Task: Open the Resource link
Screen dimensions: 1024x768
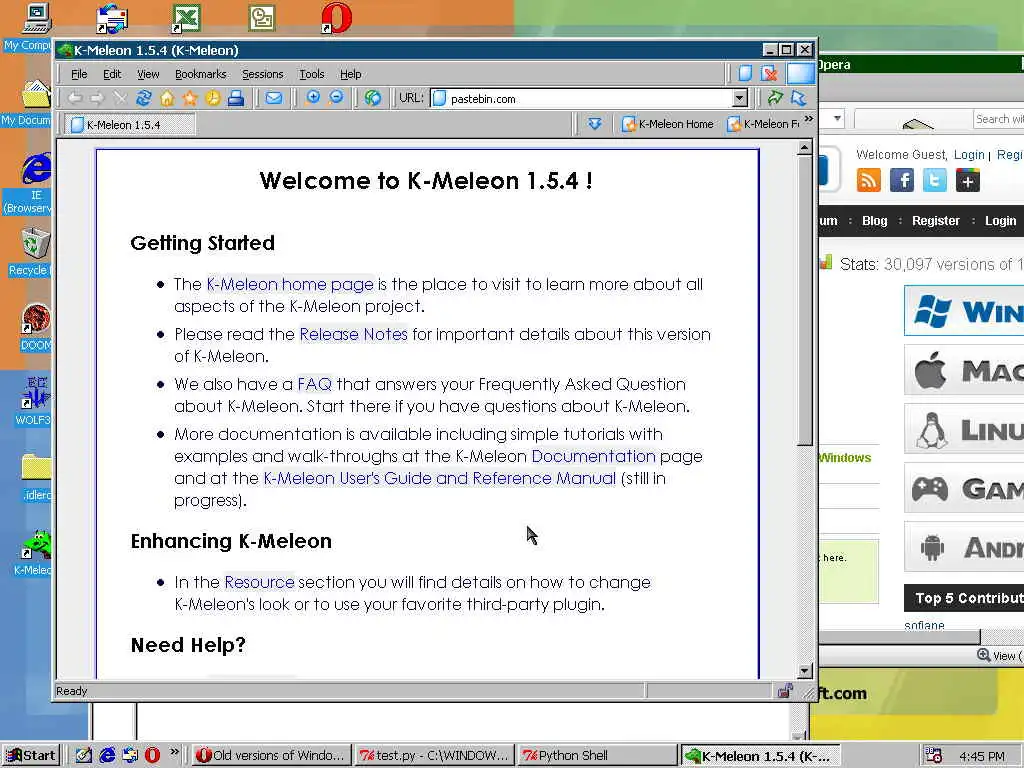Action: click(x=259, y=582)
